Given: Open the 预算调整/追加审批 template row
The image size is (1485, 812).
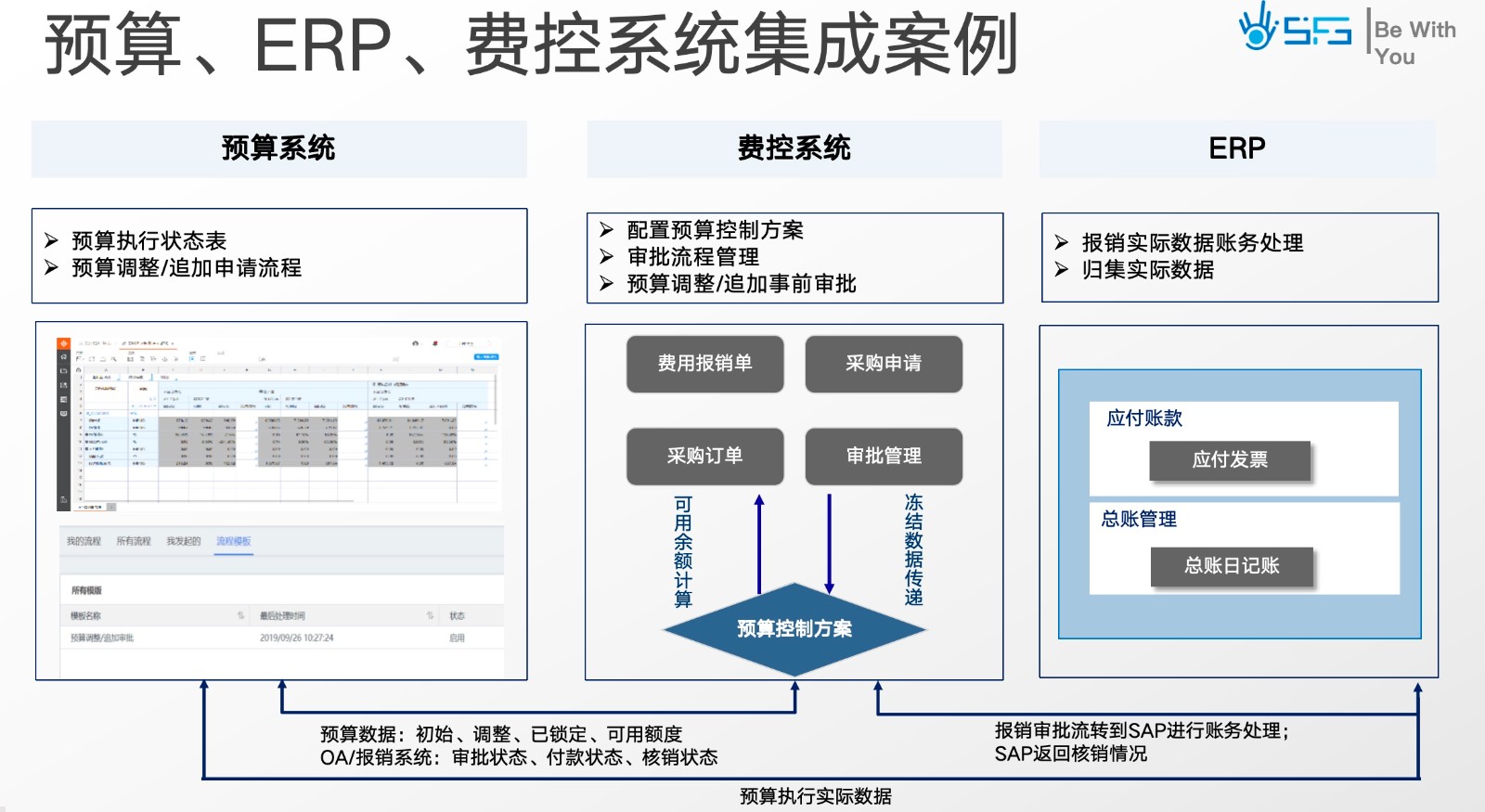Looking at the screenshot, I should pos(102,638).
